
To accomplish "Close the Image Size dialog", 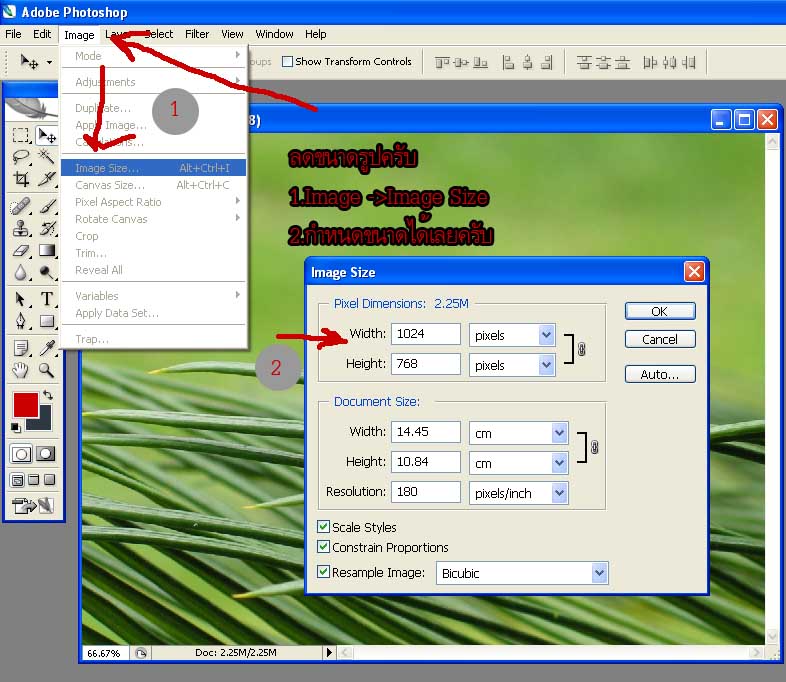I will click(x=694, y=272).
